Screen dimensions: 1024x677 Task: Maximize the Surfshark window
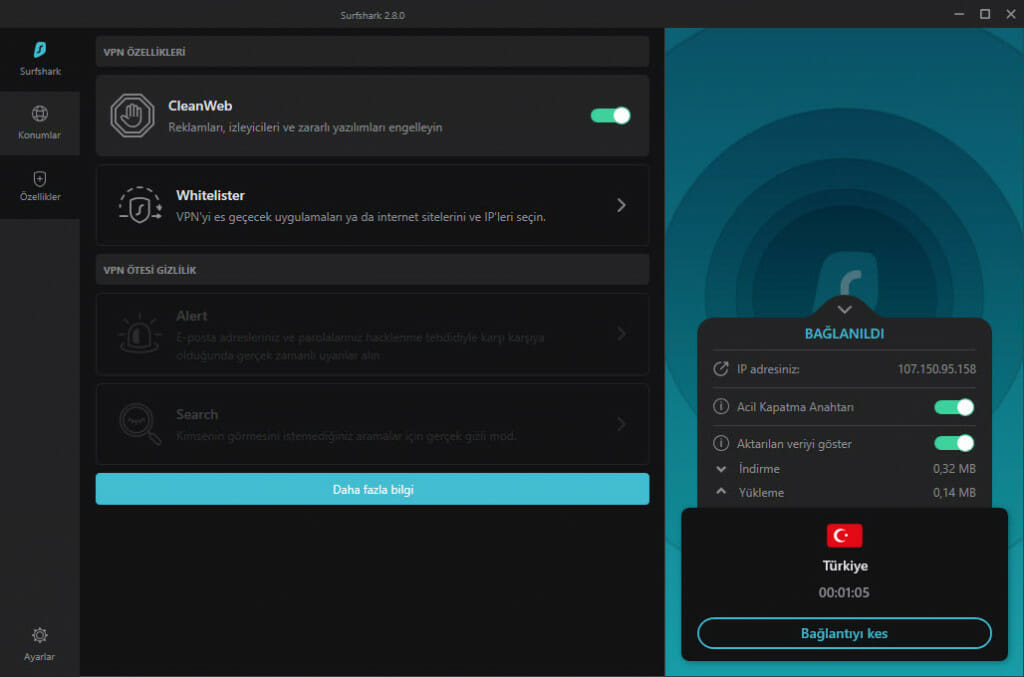click(x=985, y=14)
